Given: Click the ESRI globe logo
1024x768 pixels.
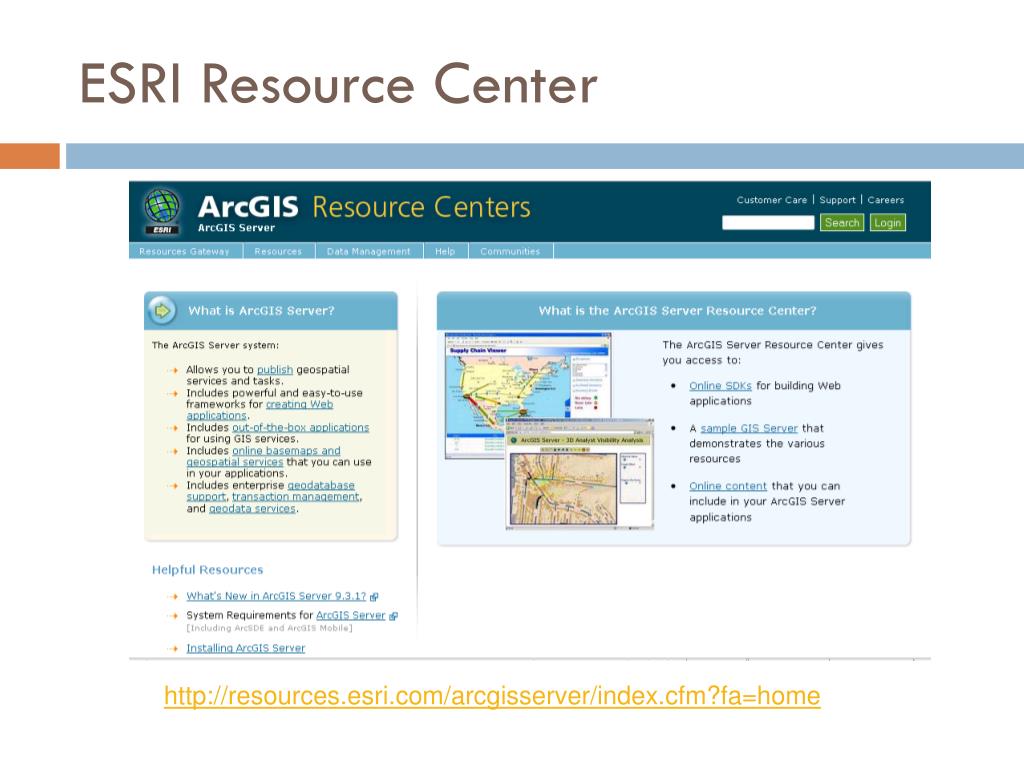Looking at the screenshot, I should tap(161, 210).
